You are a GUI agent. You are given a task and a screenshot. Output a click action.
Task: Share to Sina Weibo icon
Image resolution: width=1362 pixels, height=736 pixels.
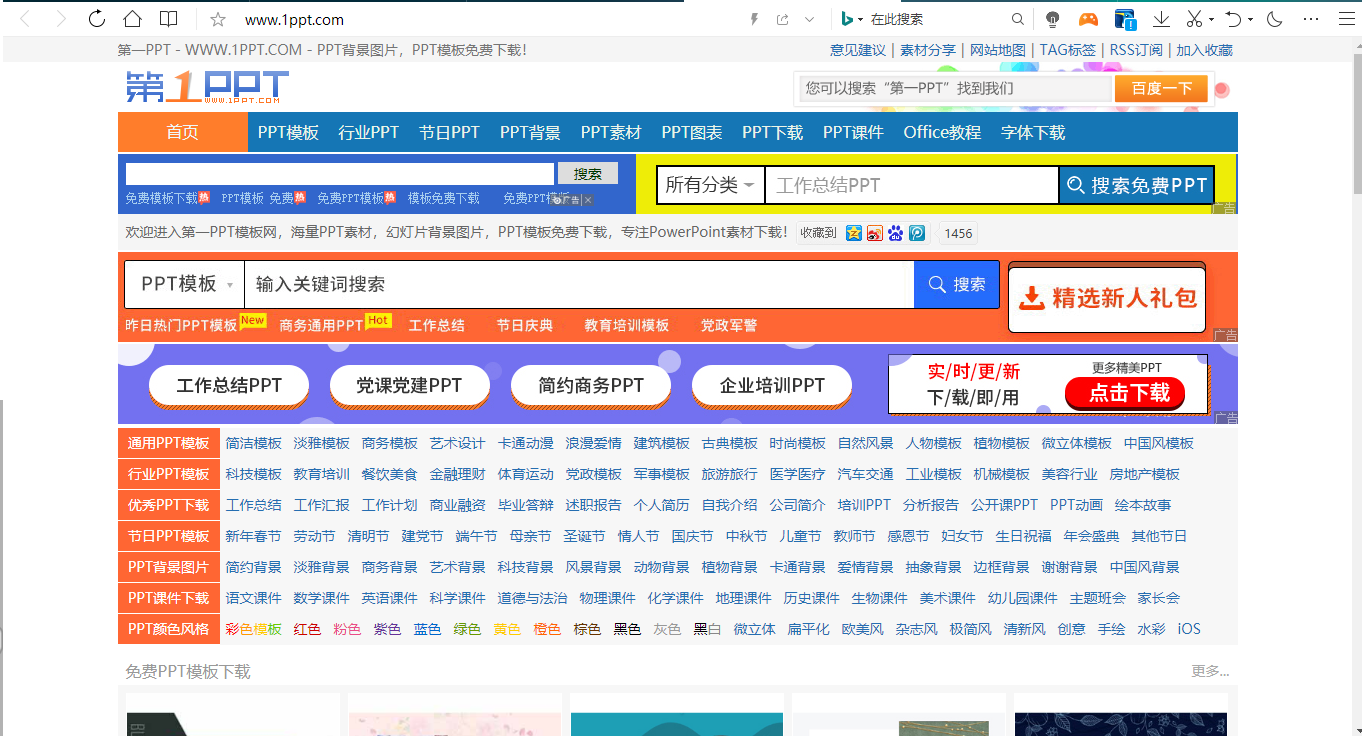pos(875,233)
